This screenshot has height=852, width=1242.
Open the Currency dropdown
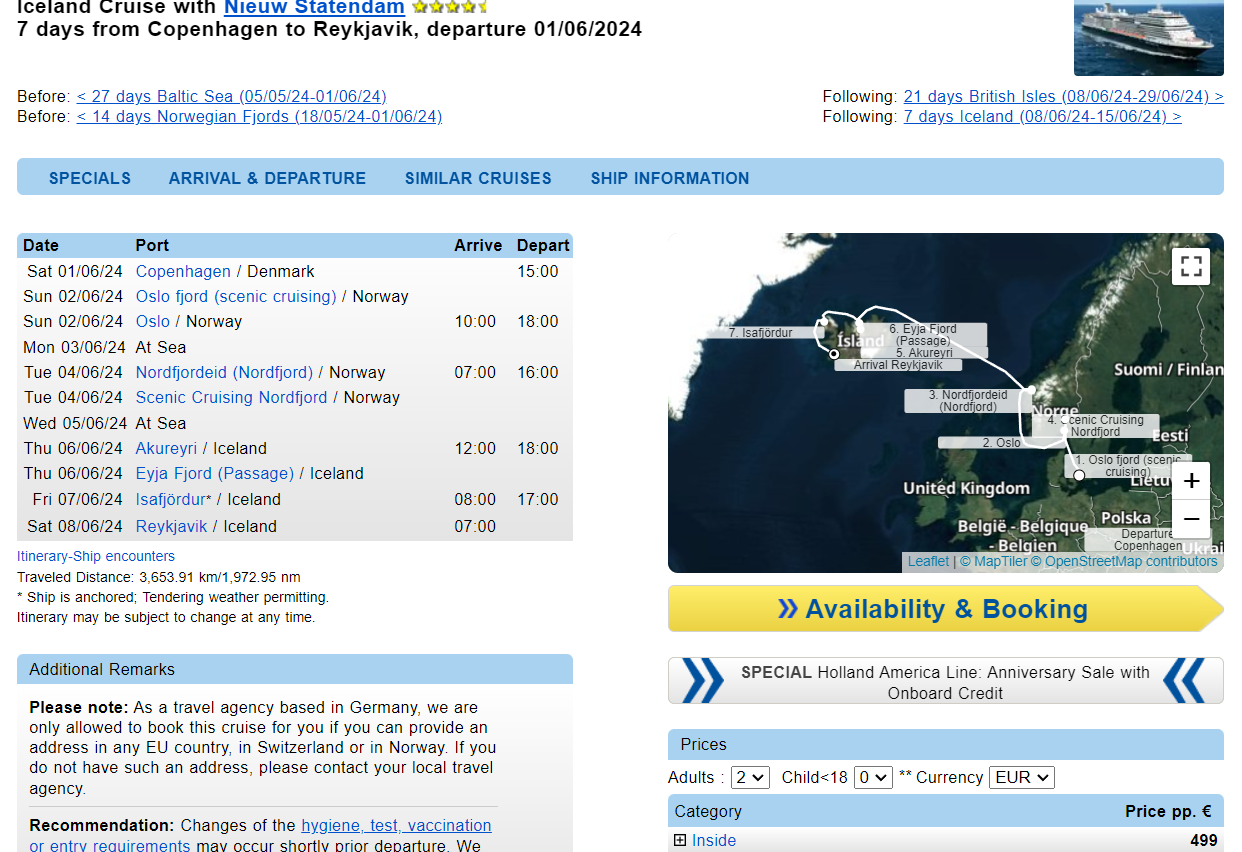click(1021, 777)
